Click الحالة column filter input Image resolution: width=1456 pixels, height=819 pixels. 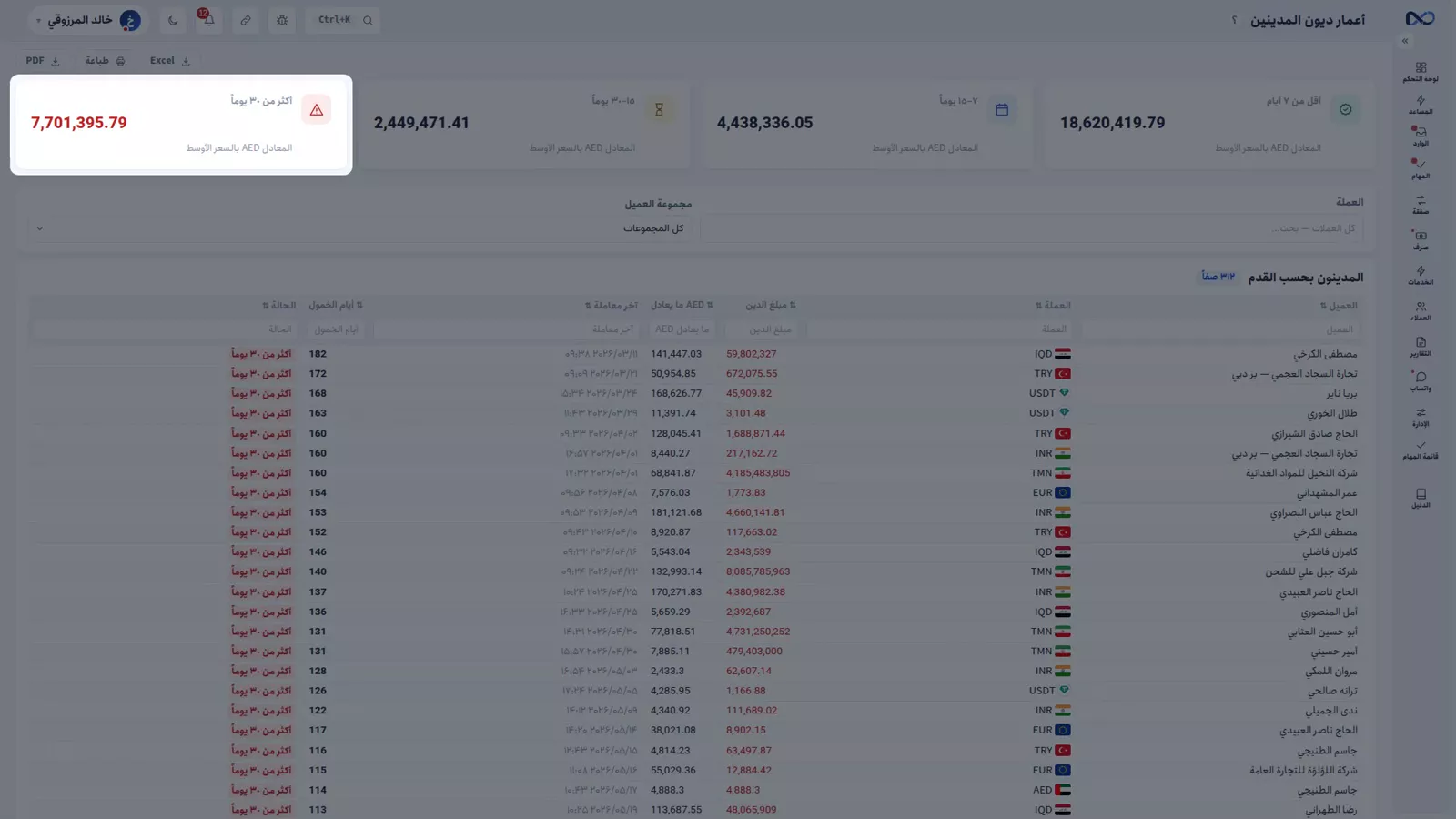pos(164,329)
